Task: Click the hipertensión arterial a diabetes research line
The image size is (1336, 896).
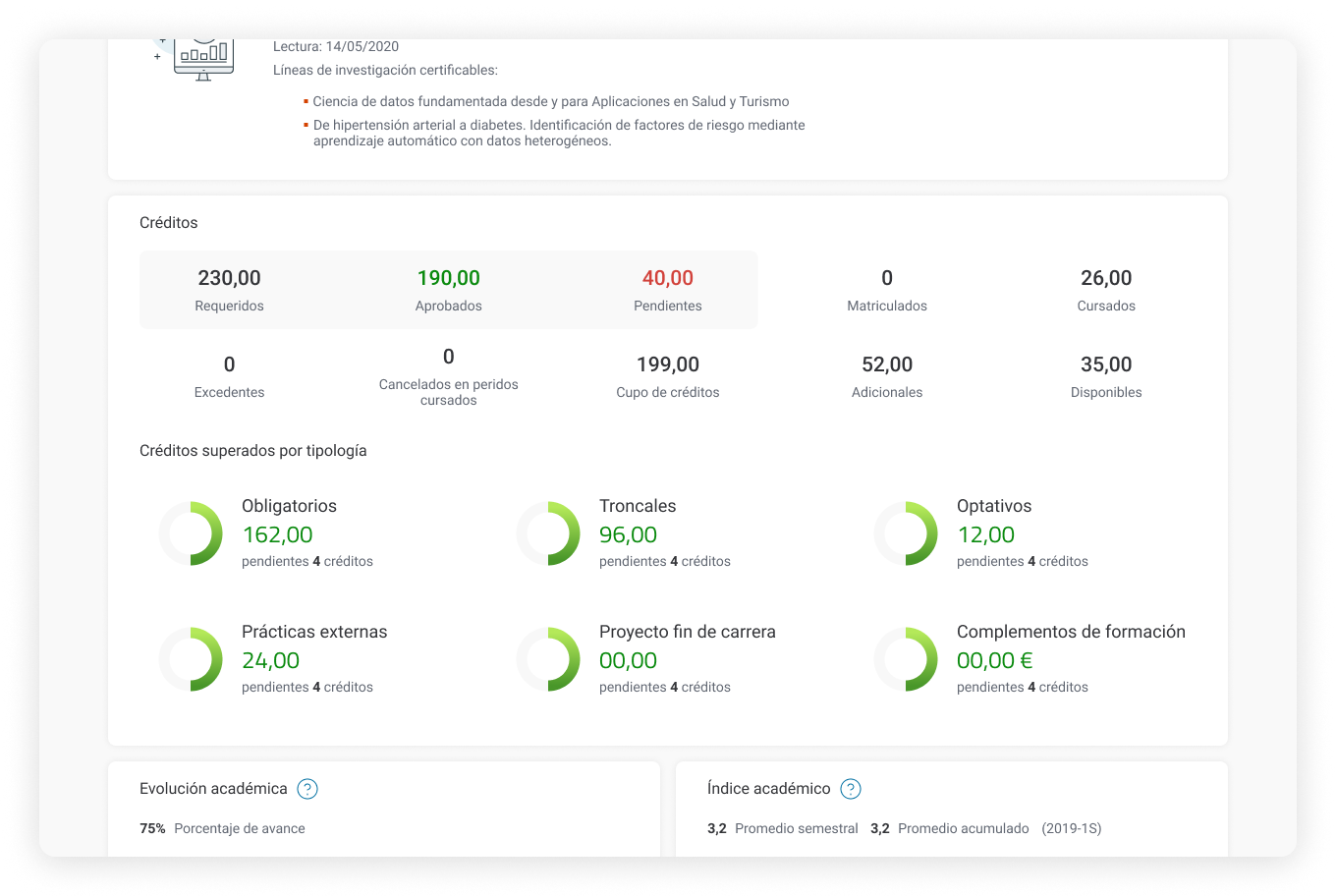Action: click(558, 134)
